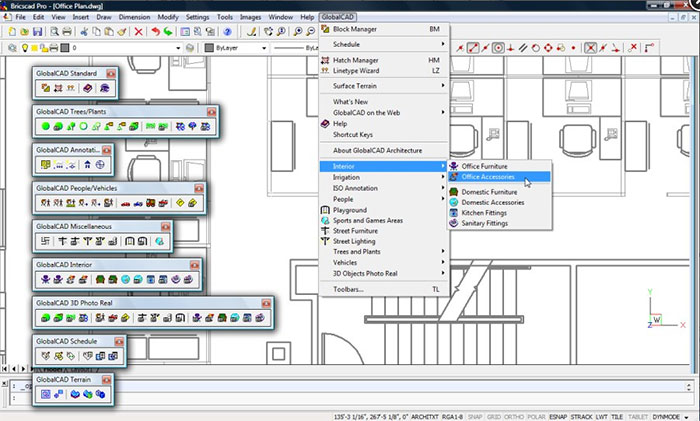
Task: Click the New drawing icon
Action: coord(12,32)
